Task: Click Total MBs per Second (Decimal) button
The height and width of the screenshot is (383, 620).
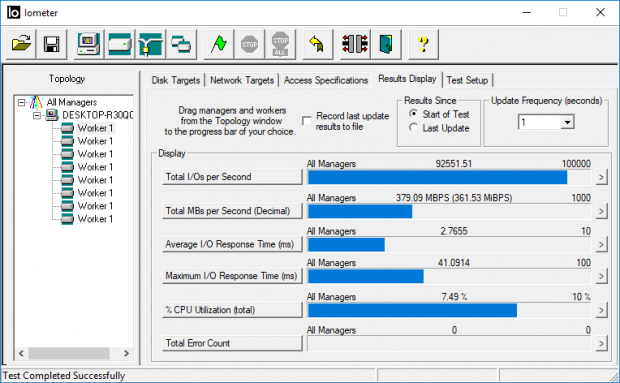Action: [x=232, y=211]
